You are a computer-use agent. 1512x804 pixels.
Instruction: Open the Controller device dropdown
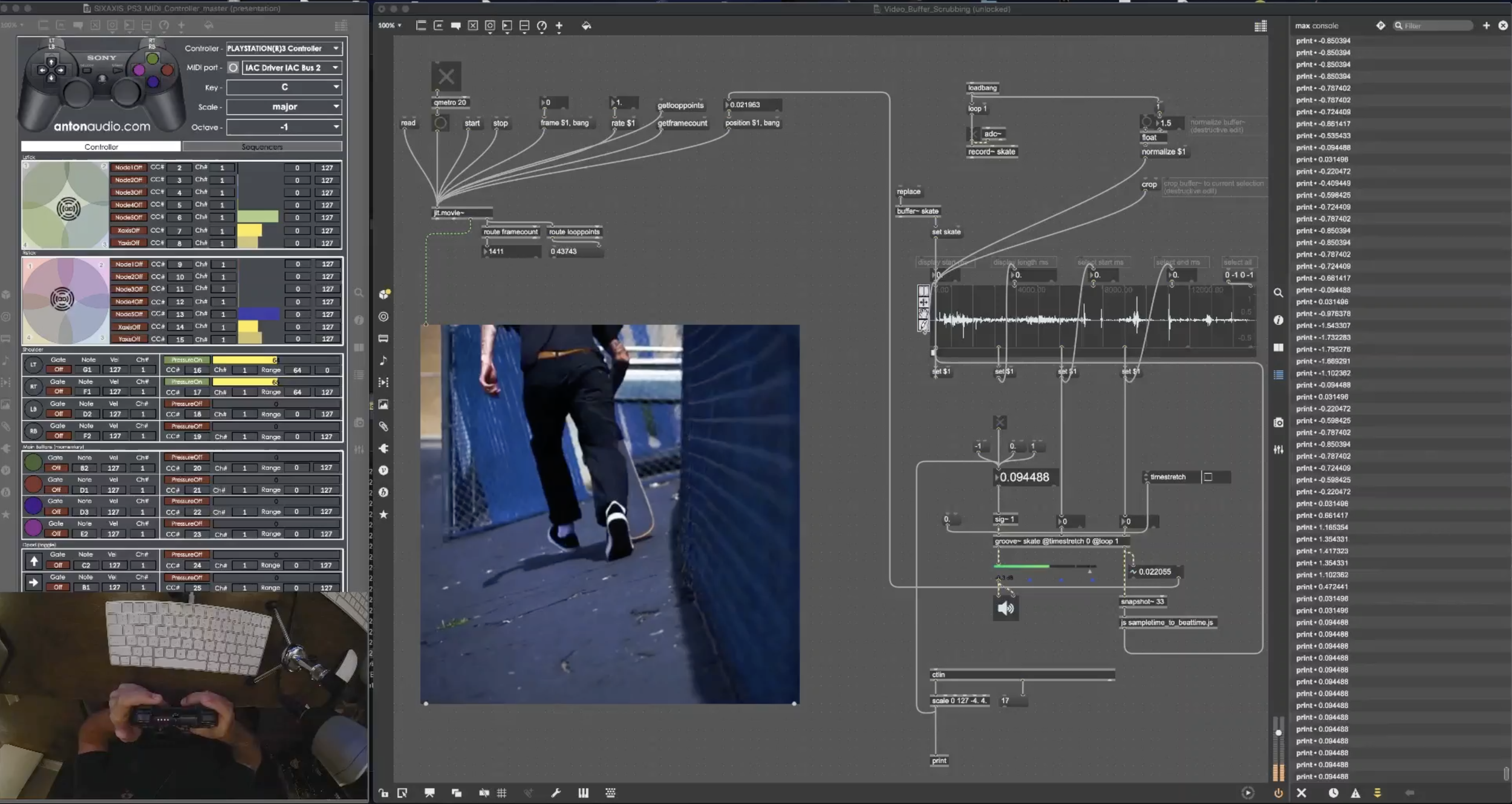pos(284,48)
